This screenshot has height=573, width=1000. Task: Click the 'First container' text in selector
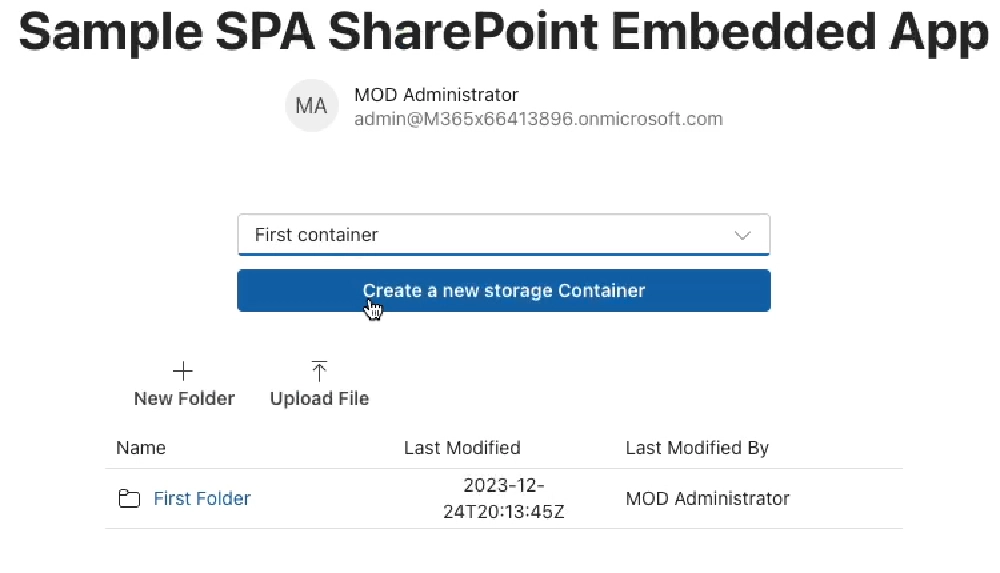(x=316, y=235)
